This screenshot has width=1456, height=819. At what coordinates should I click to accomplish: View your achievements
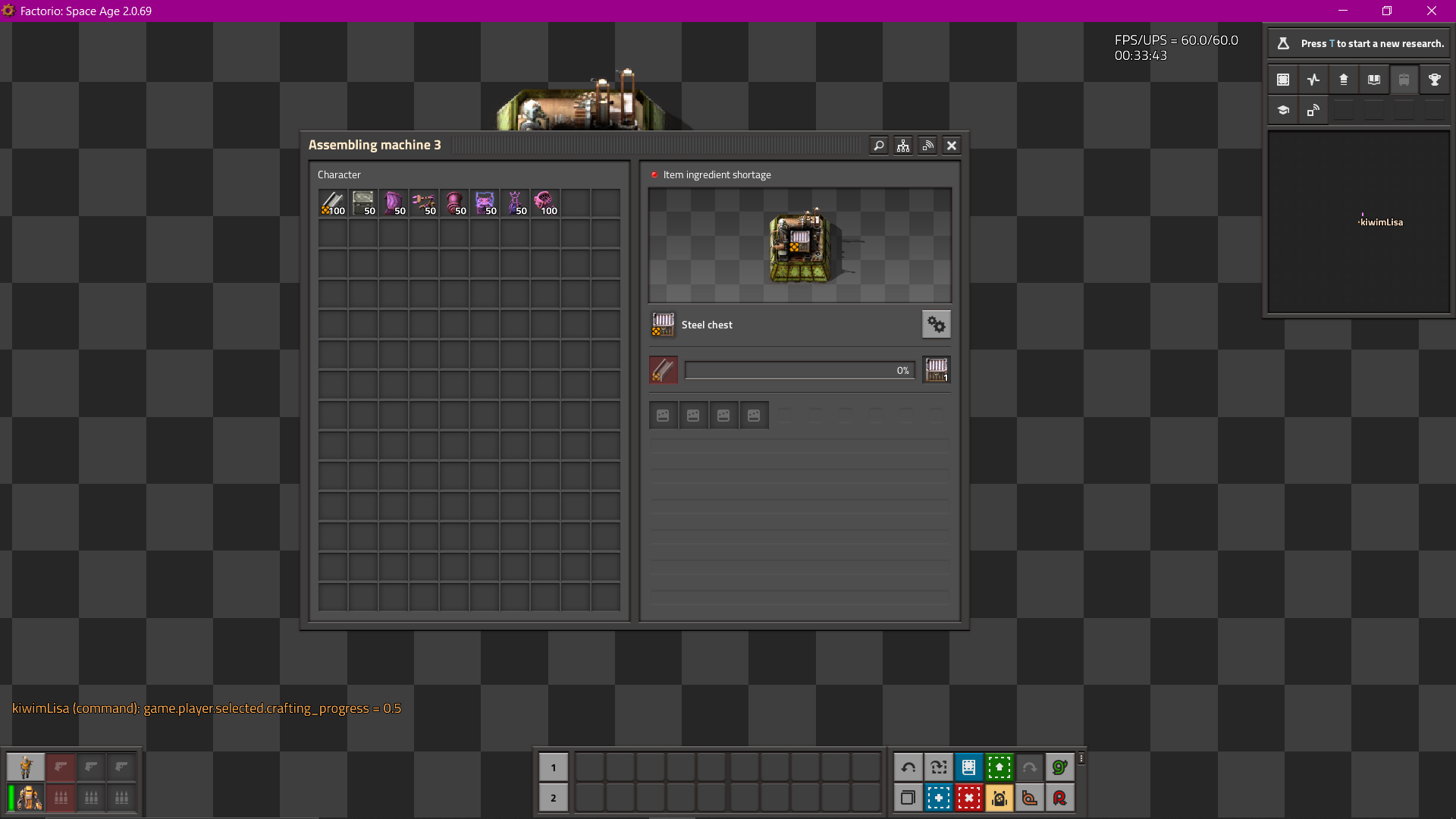[1434, 80]
